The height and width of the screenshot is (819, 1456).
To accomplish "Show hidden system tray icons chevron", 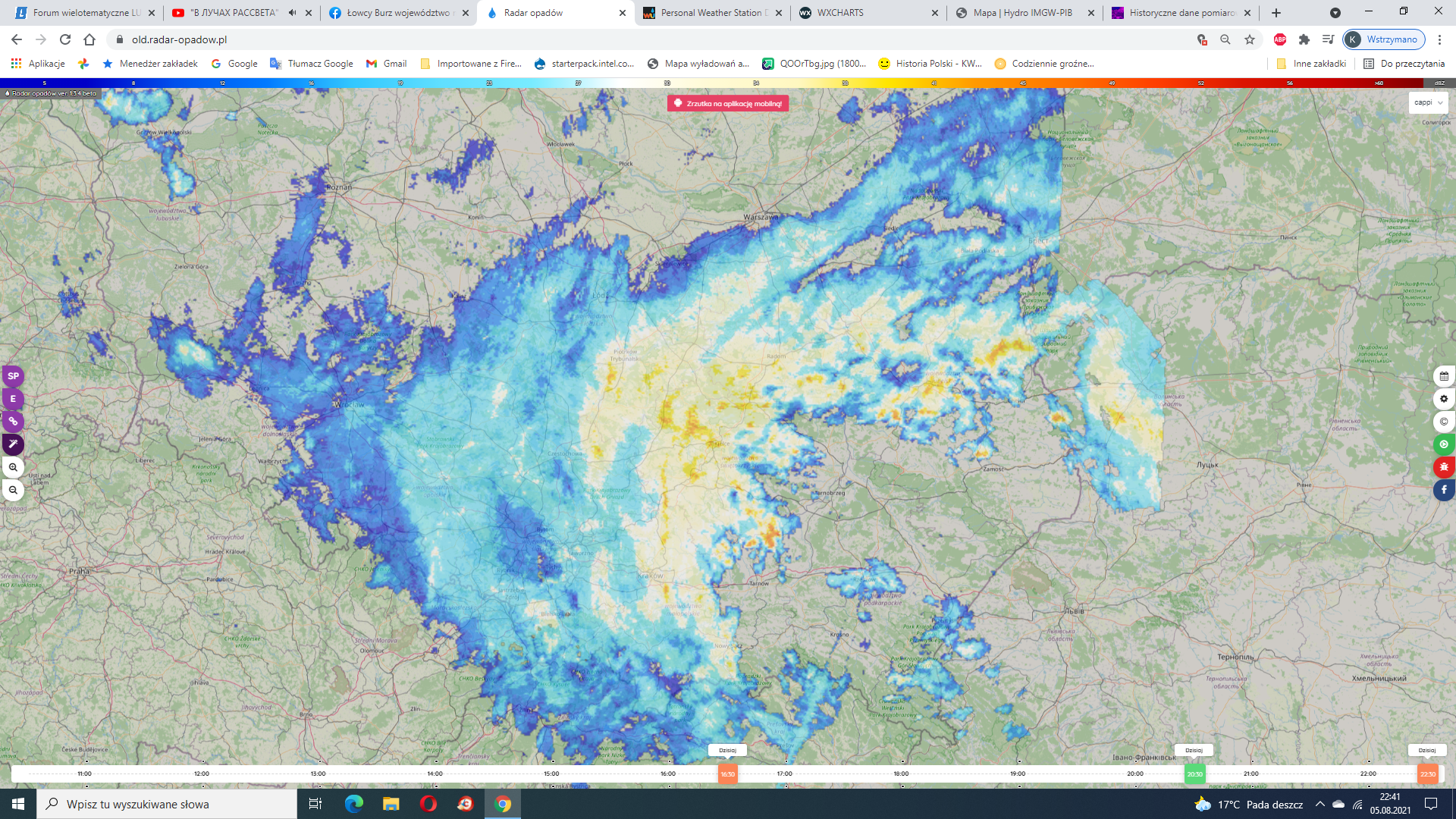I will [x=1320, y=805].
